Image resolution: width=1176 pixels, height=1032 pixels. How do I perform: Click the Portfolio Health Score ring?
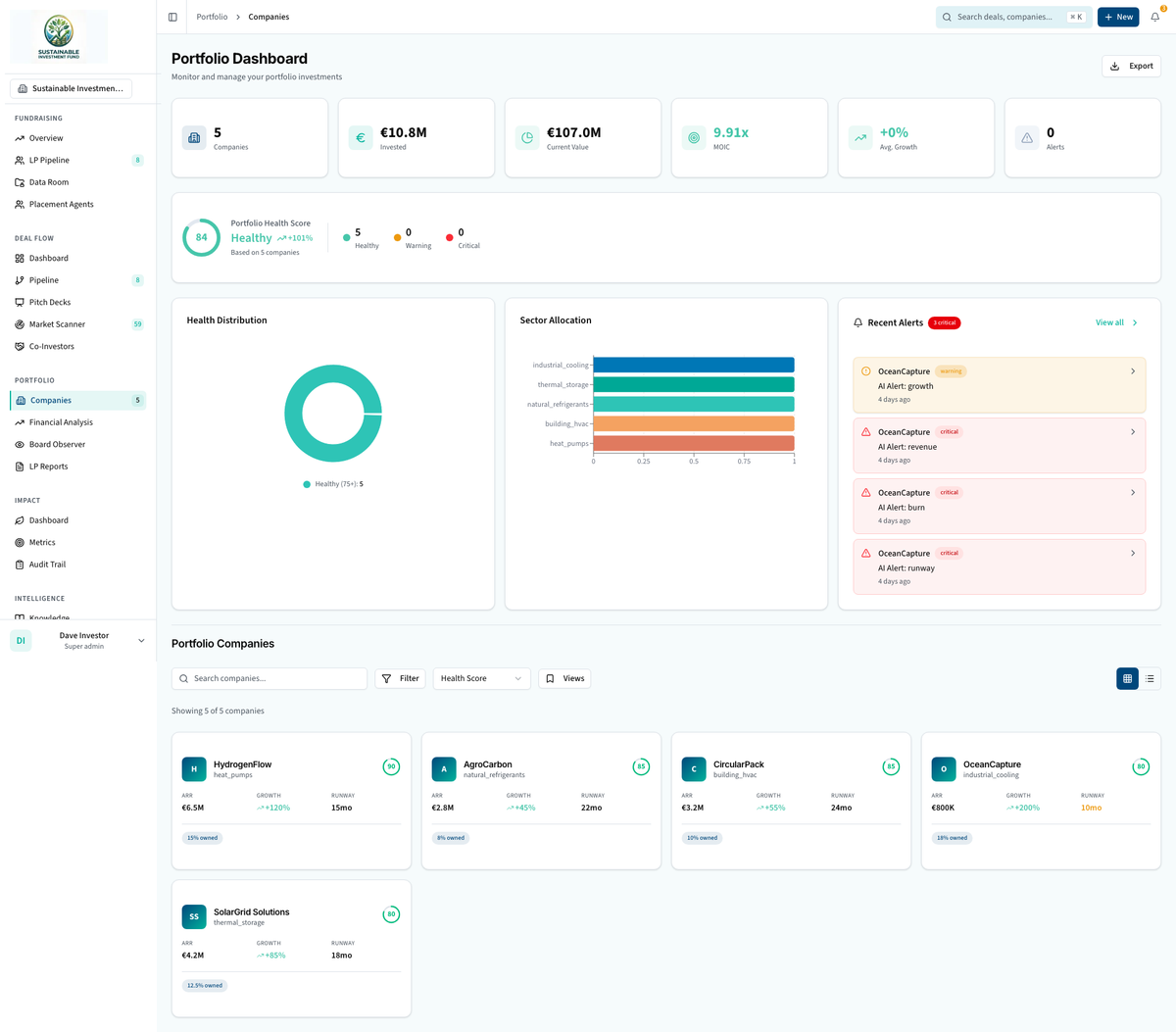(x=200, y=237)
